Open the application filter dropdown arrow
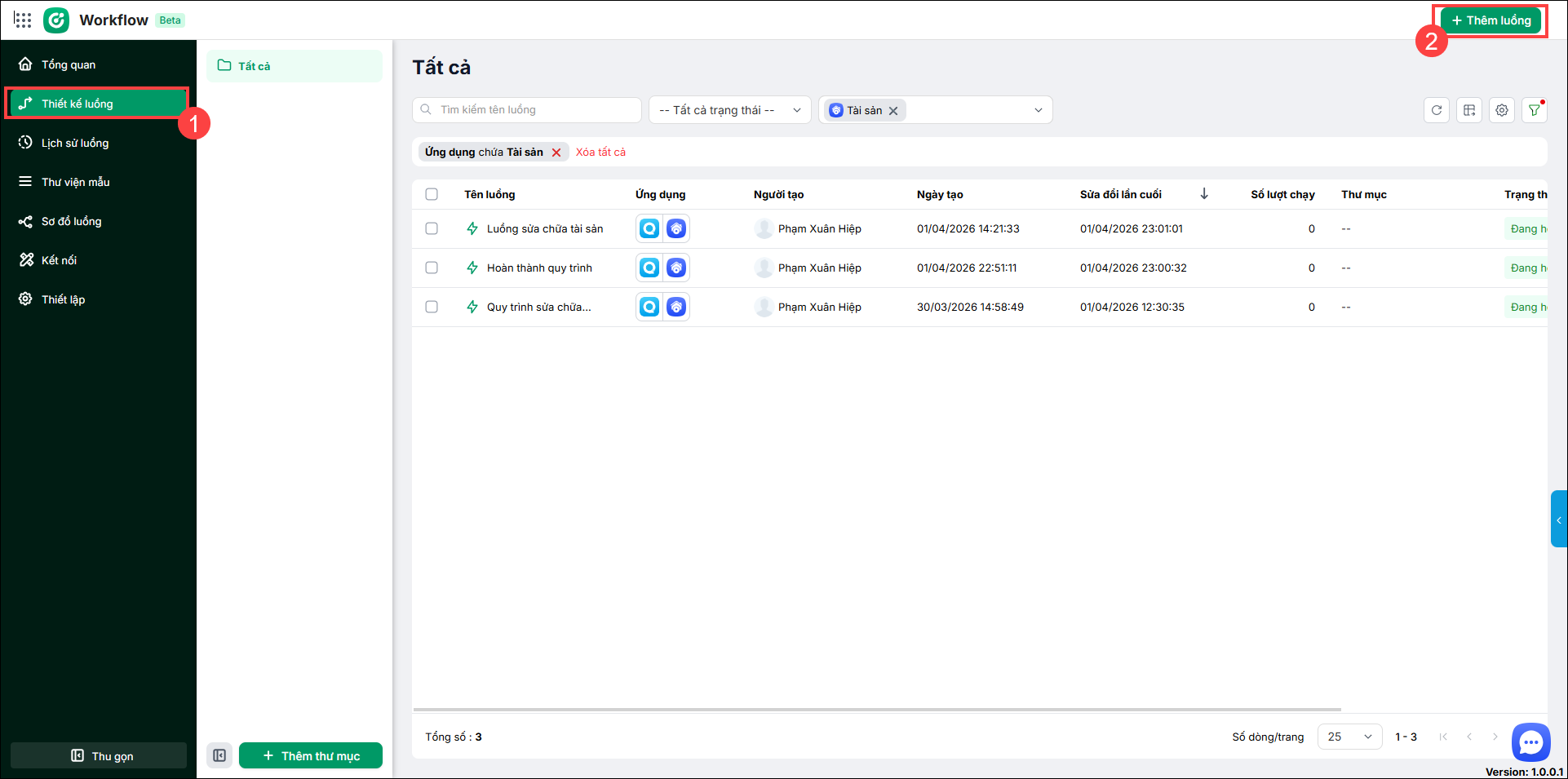 (1038, 110)
